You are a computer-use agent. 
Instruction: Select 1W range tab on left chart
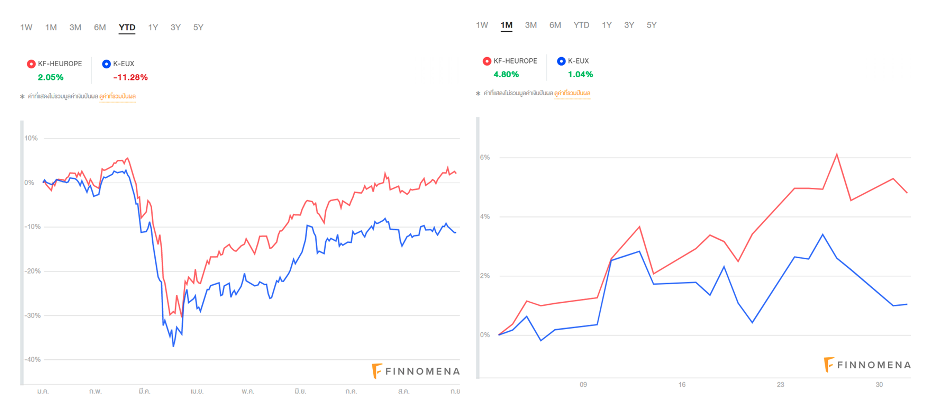tap(26, 27)
